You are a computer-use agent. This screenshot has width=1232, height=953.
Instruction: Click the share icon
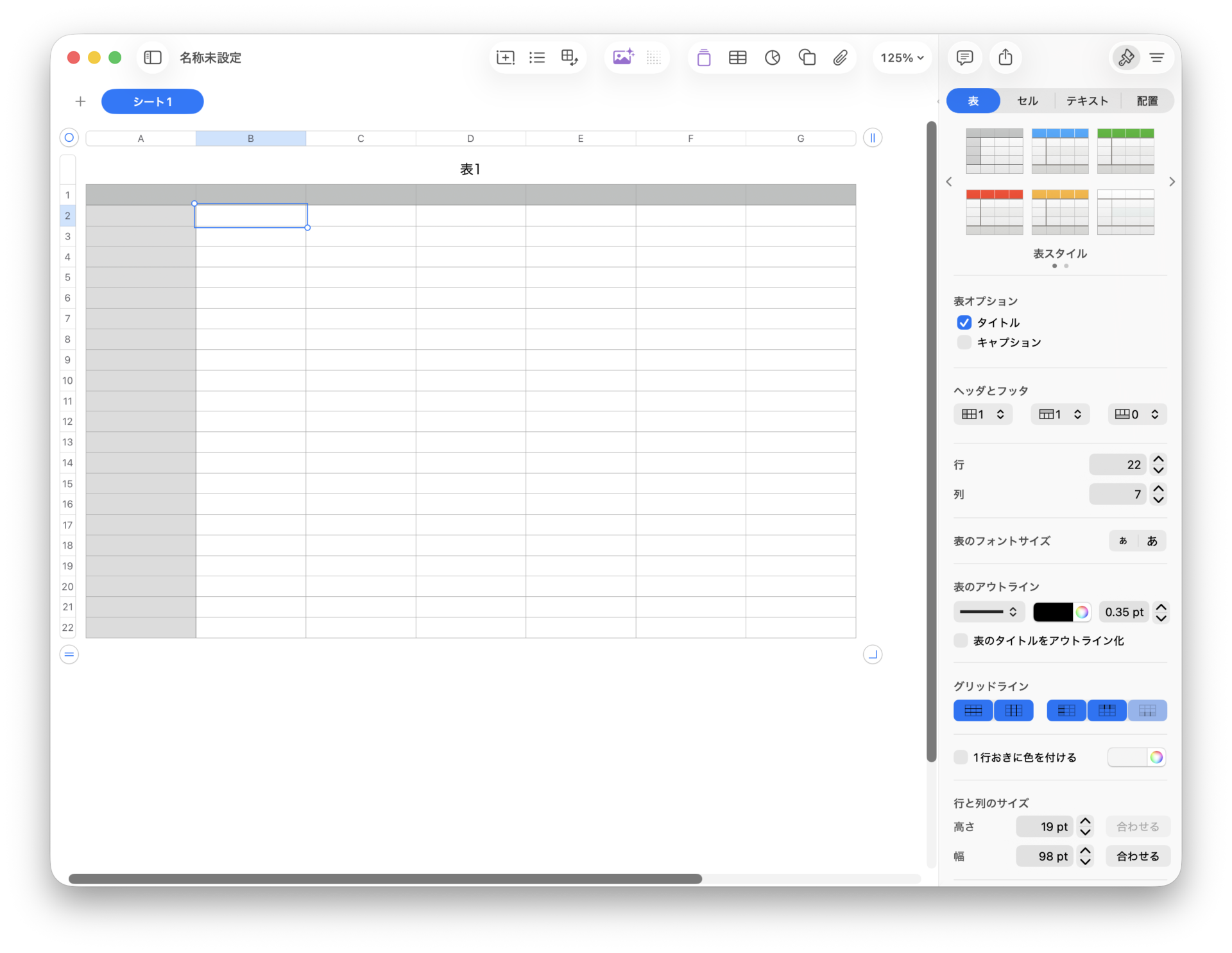[1005, 58]
